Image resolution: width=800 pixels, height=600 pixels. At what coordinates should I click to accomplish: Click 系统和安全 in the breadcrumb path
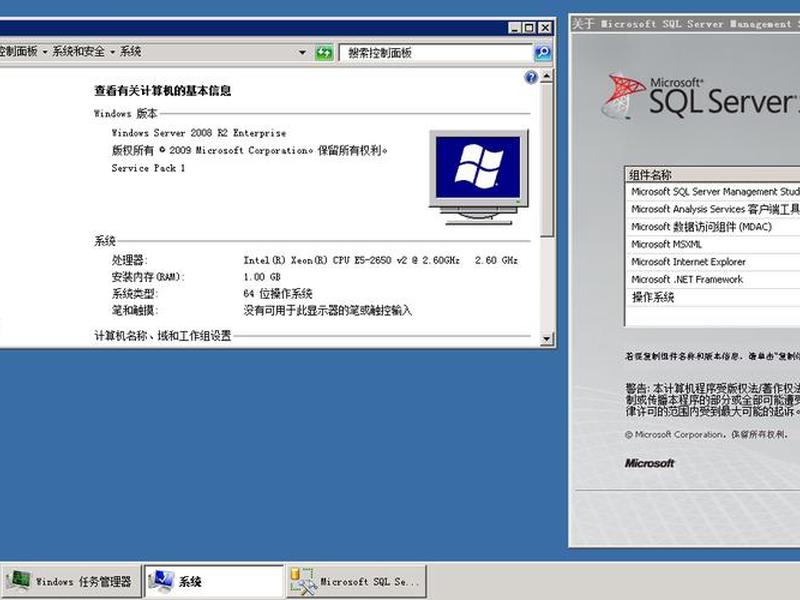click(x=79, y=52)
